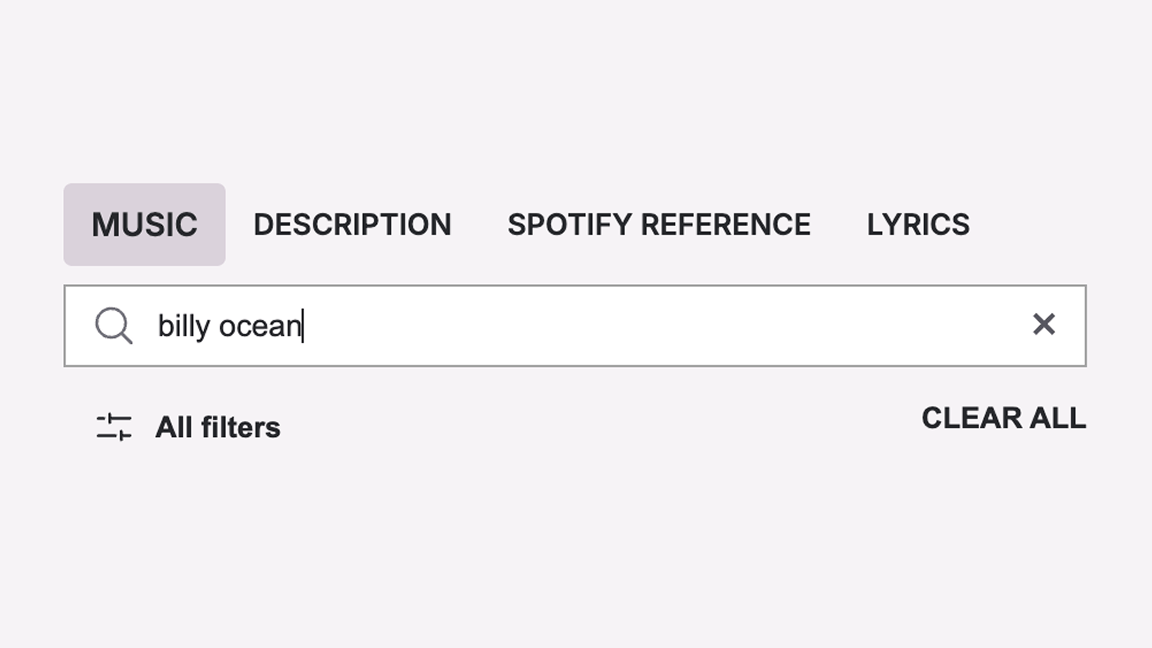
Task: Clear 'billy ocean' using the X icon
Action: pos(1044,324)
